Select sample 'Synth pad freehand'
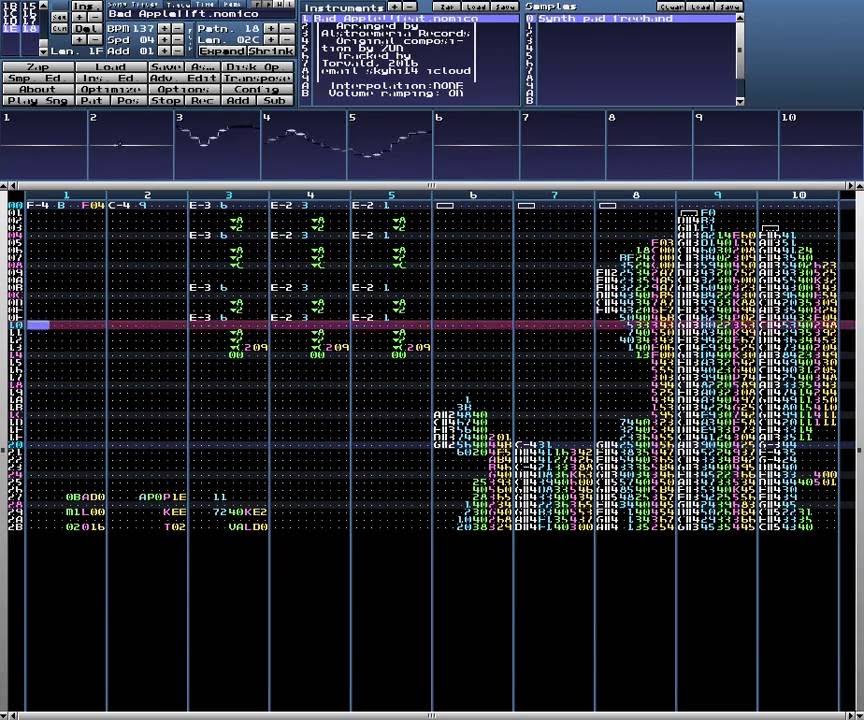The width and height of the screenshot is (864, 720). [636, 18]
